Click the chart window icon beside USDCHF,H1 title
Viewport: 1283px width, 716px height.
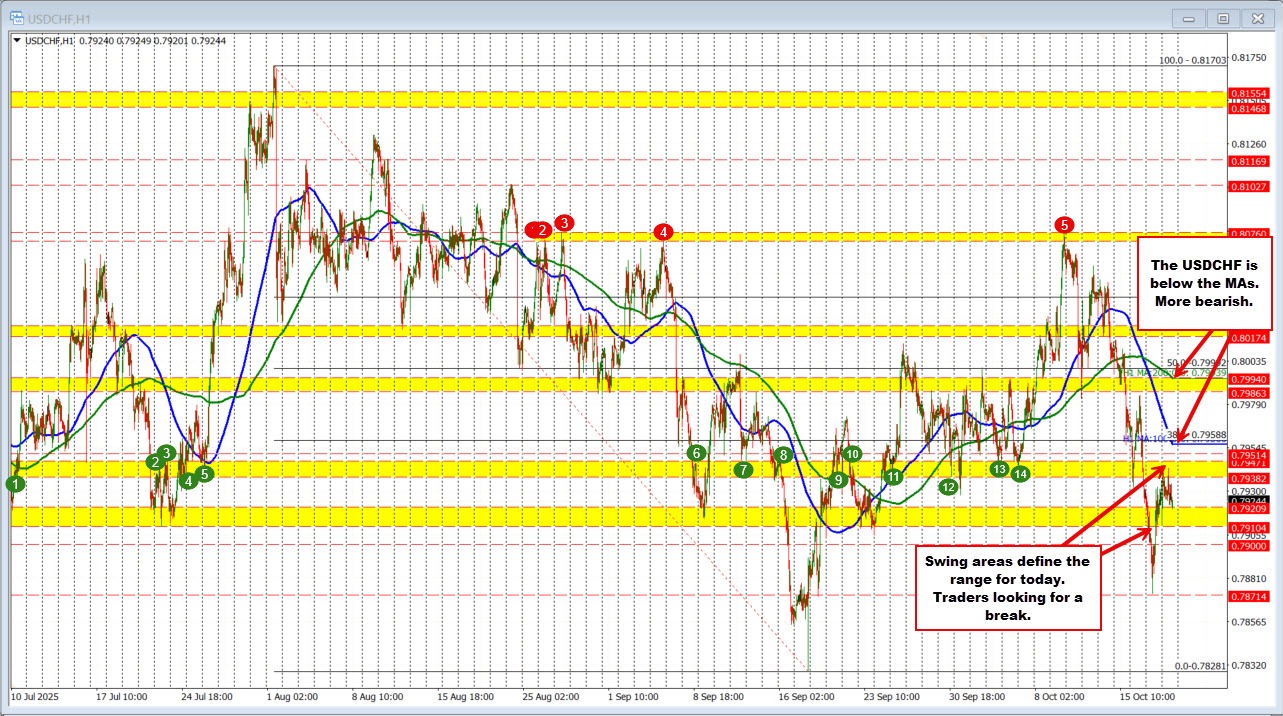coord(15,18)
